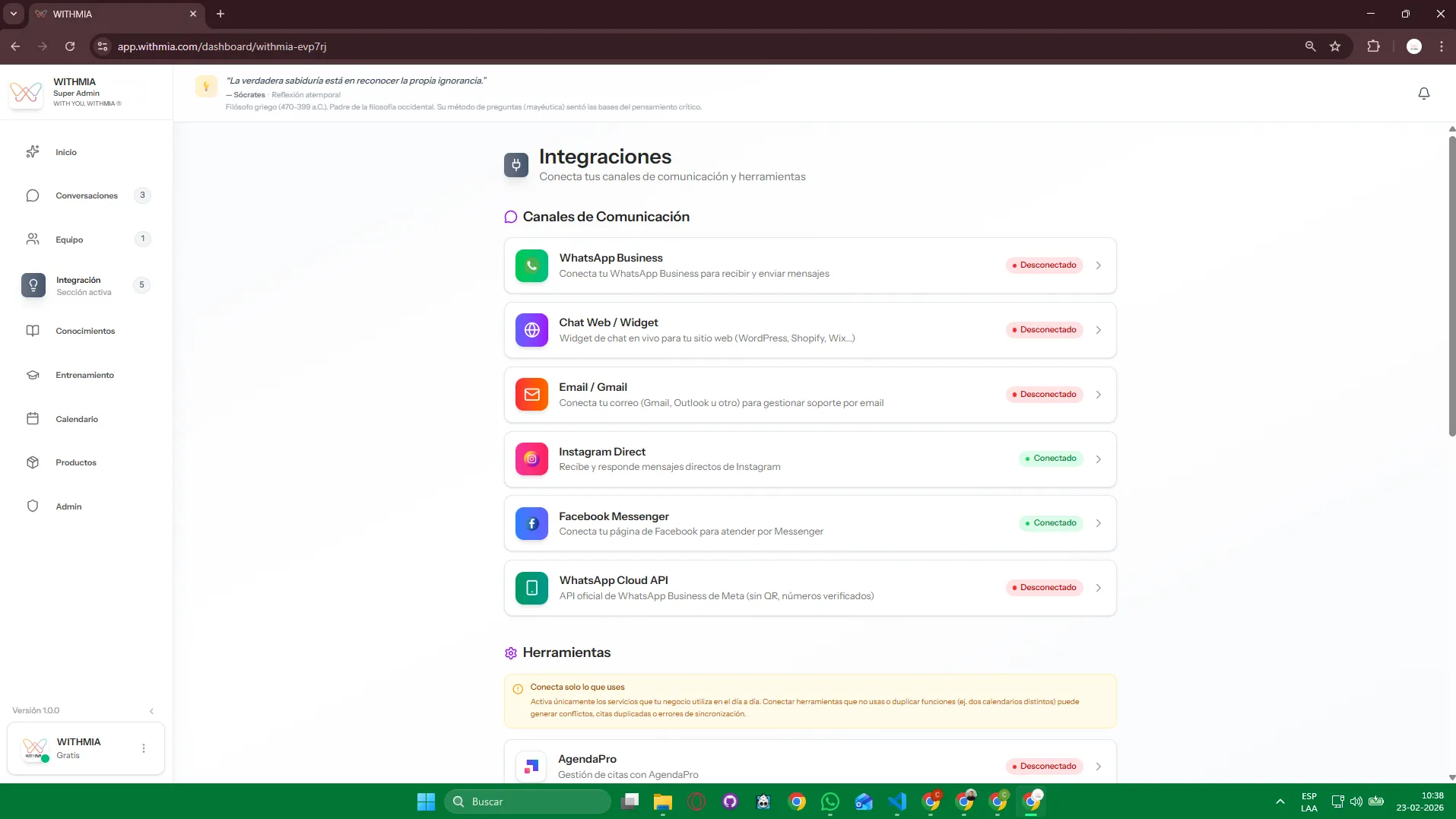Screen dimensions: 1456x819
Task: Select the Conversaciones sidebar icon
Action: [32, 195]
